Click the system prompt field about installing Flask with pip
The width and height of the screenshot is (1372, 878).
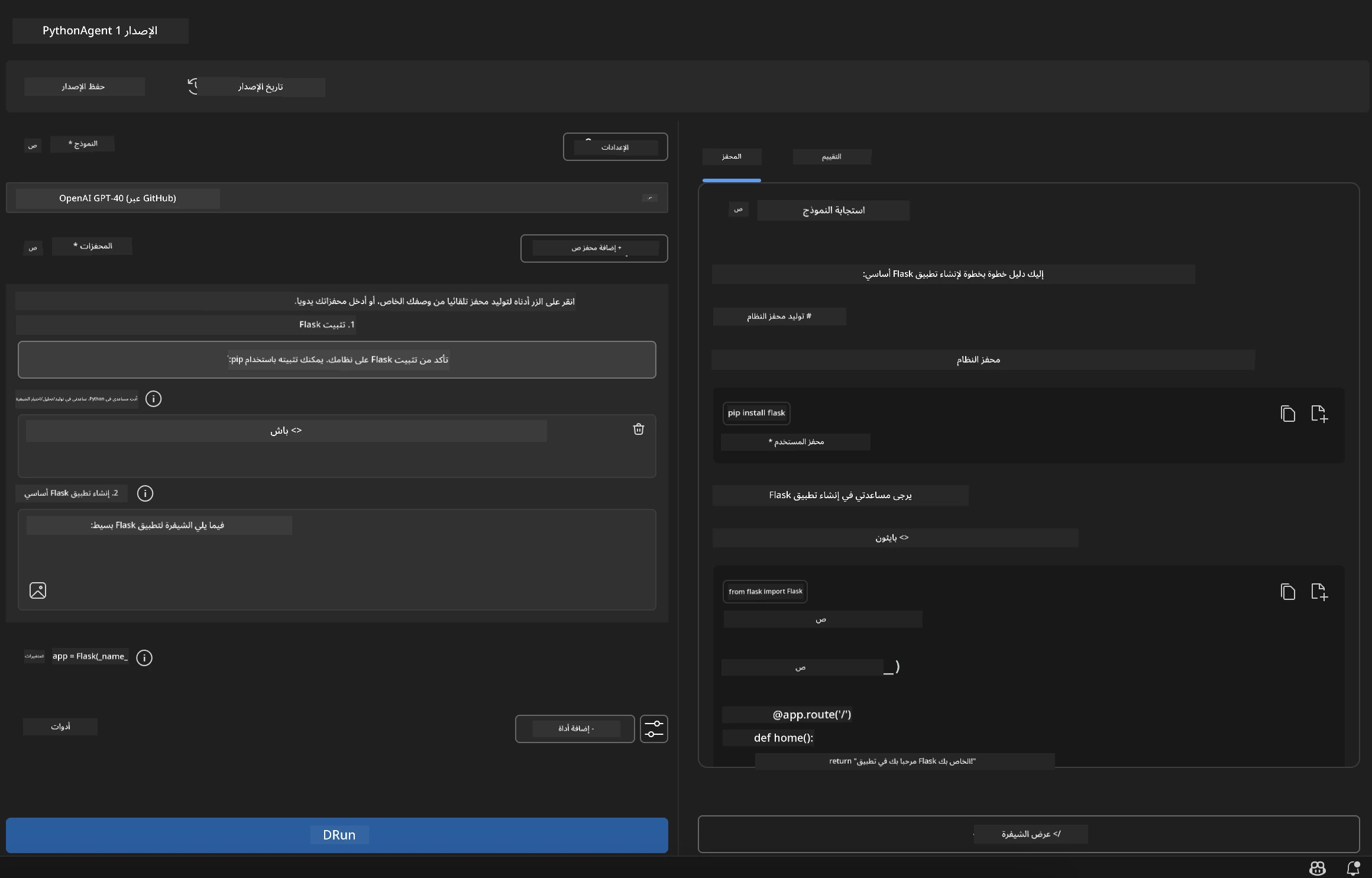tap(337, 360)
